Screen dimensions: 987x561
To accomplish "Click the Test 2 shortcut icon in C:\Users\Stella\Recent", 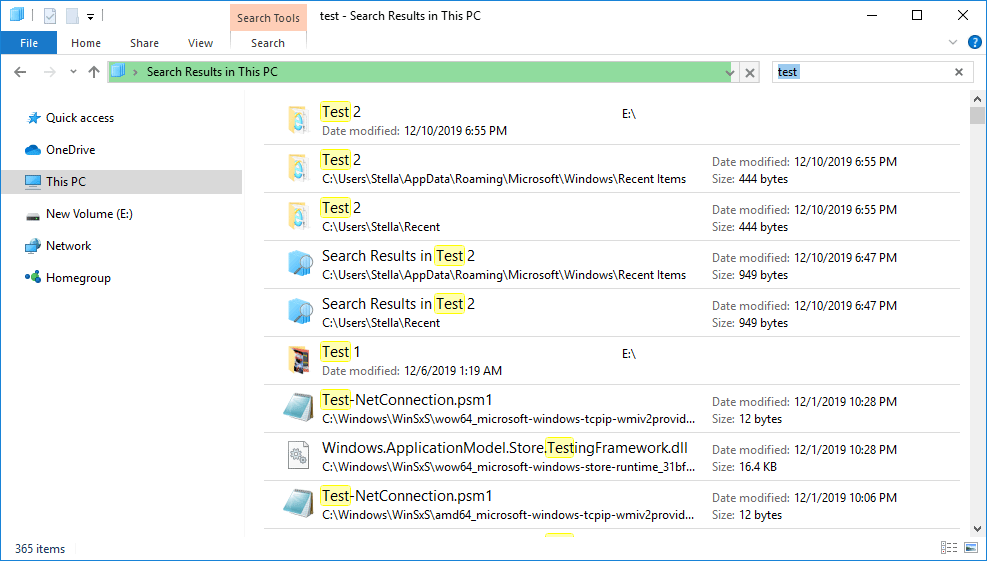I will 298,216.
